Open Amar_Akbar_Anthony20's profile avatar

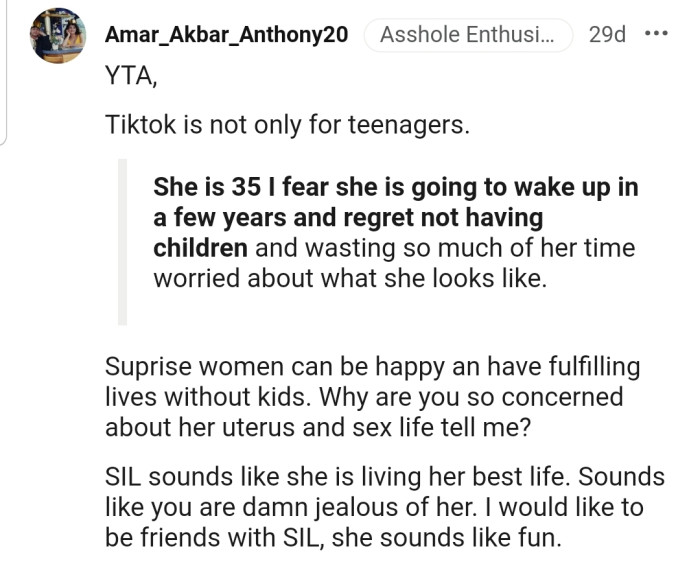click(58, 36)
